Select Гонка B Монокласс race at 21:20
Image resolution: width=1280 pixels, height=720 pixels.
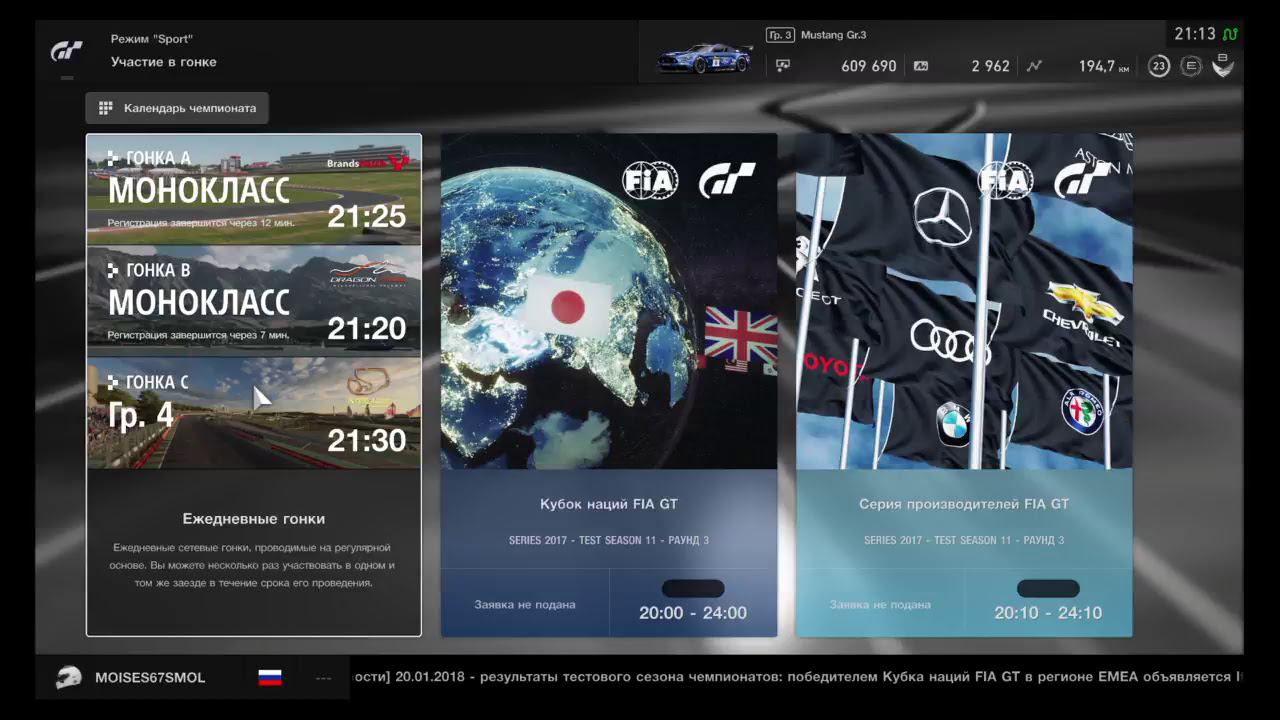coord(254,302)
